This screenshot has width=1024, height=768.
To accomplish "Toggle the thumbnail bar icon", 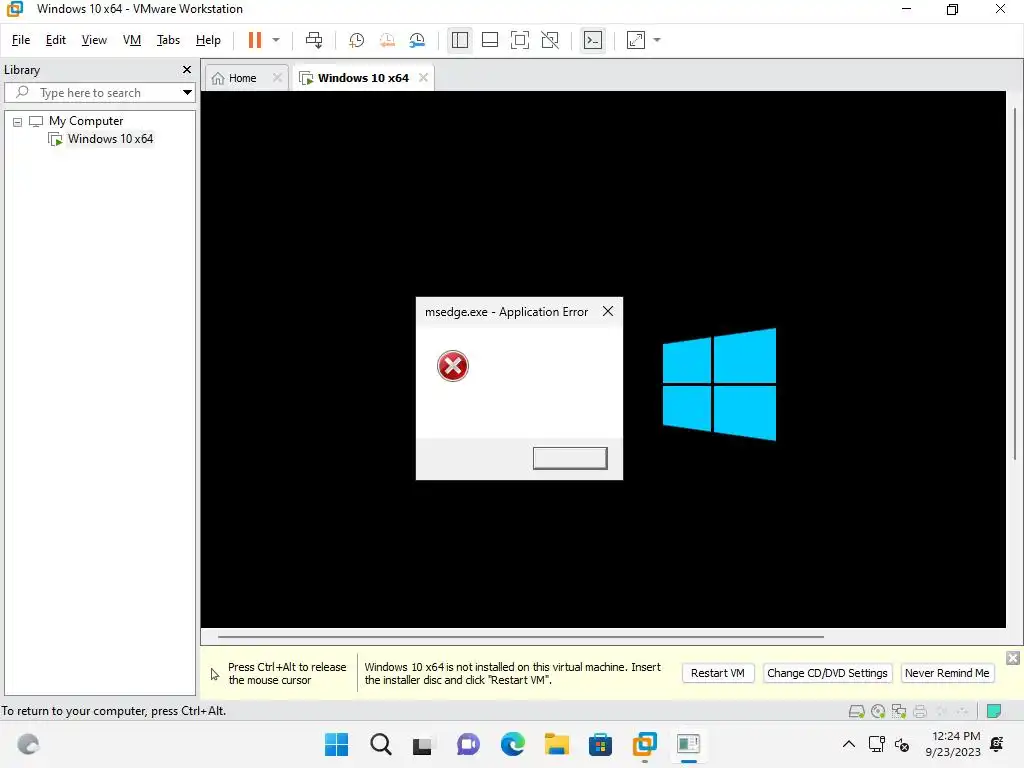I will (x=490, y=40).
